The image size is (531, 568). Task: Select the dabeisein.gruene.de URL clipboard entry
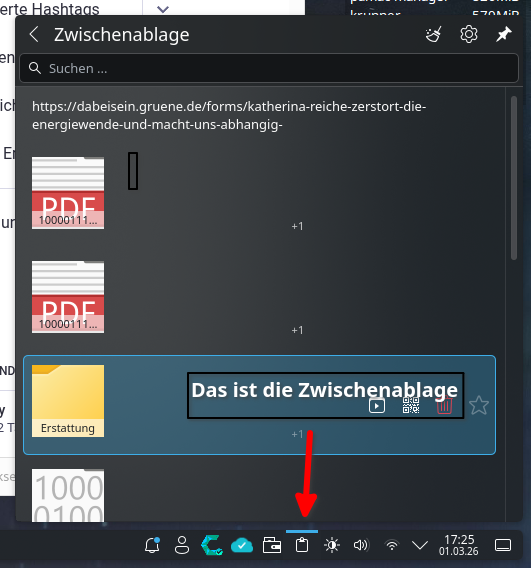(x=229, y=116)
